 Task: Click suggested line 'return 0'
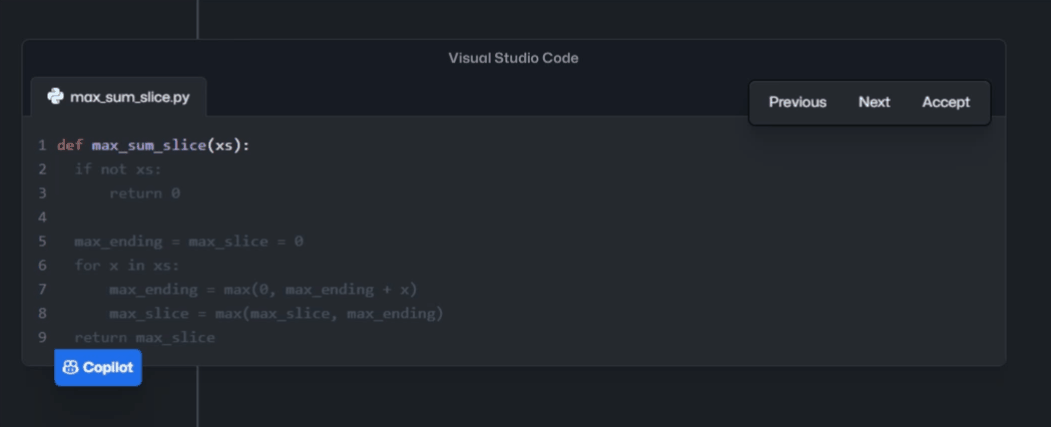tap(145, 194)
